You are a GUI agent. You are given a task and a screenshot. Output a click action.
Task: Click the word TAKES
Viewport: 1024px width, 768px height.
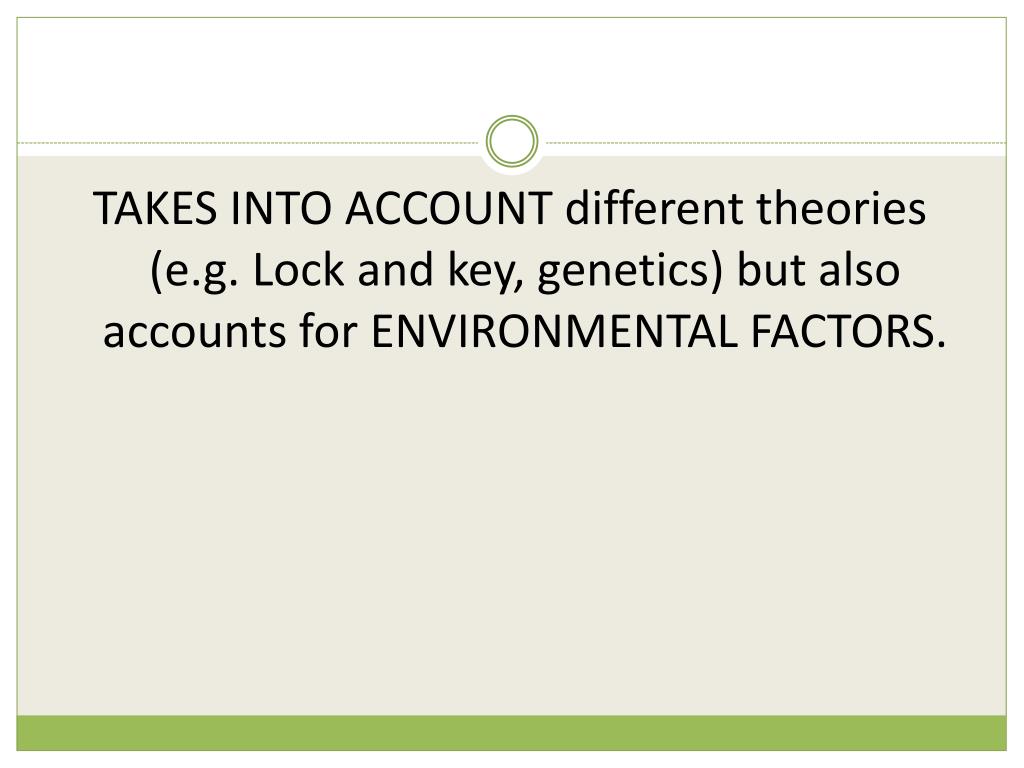tap(155, 208)
